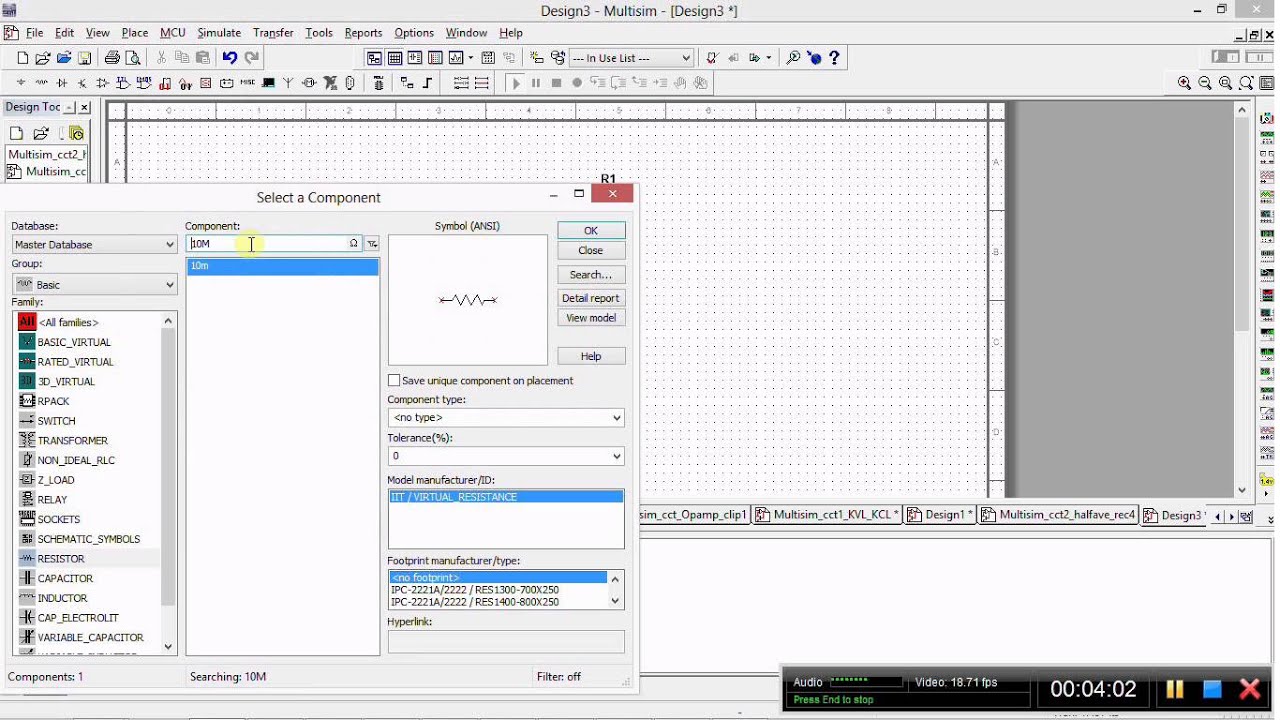The width and height of the screenshot is (1280, 720).
Task: Click the question-mark Help toolbar icon
Action: pyautogui.click(x=834, y=58)
